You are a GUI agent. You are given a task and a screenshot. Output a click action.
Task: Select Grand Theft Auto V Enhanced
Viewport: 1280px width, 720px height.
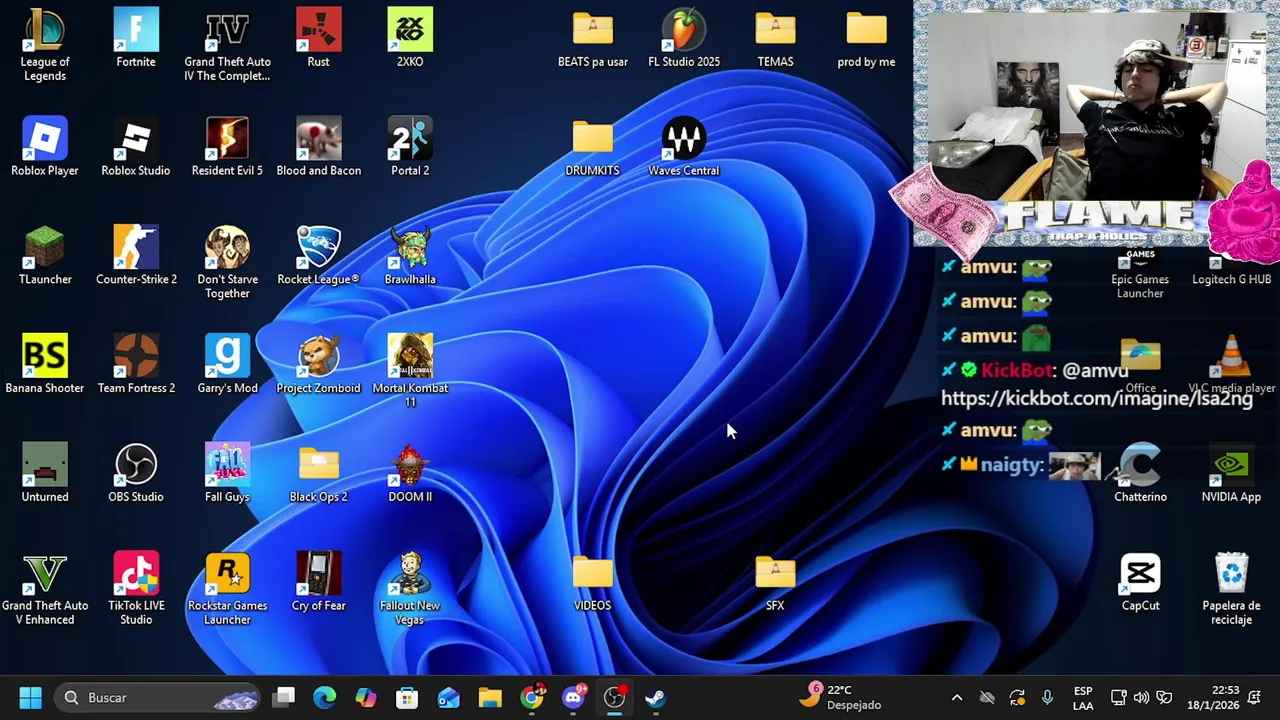pyautogui.click(x=45, y=588)
